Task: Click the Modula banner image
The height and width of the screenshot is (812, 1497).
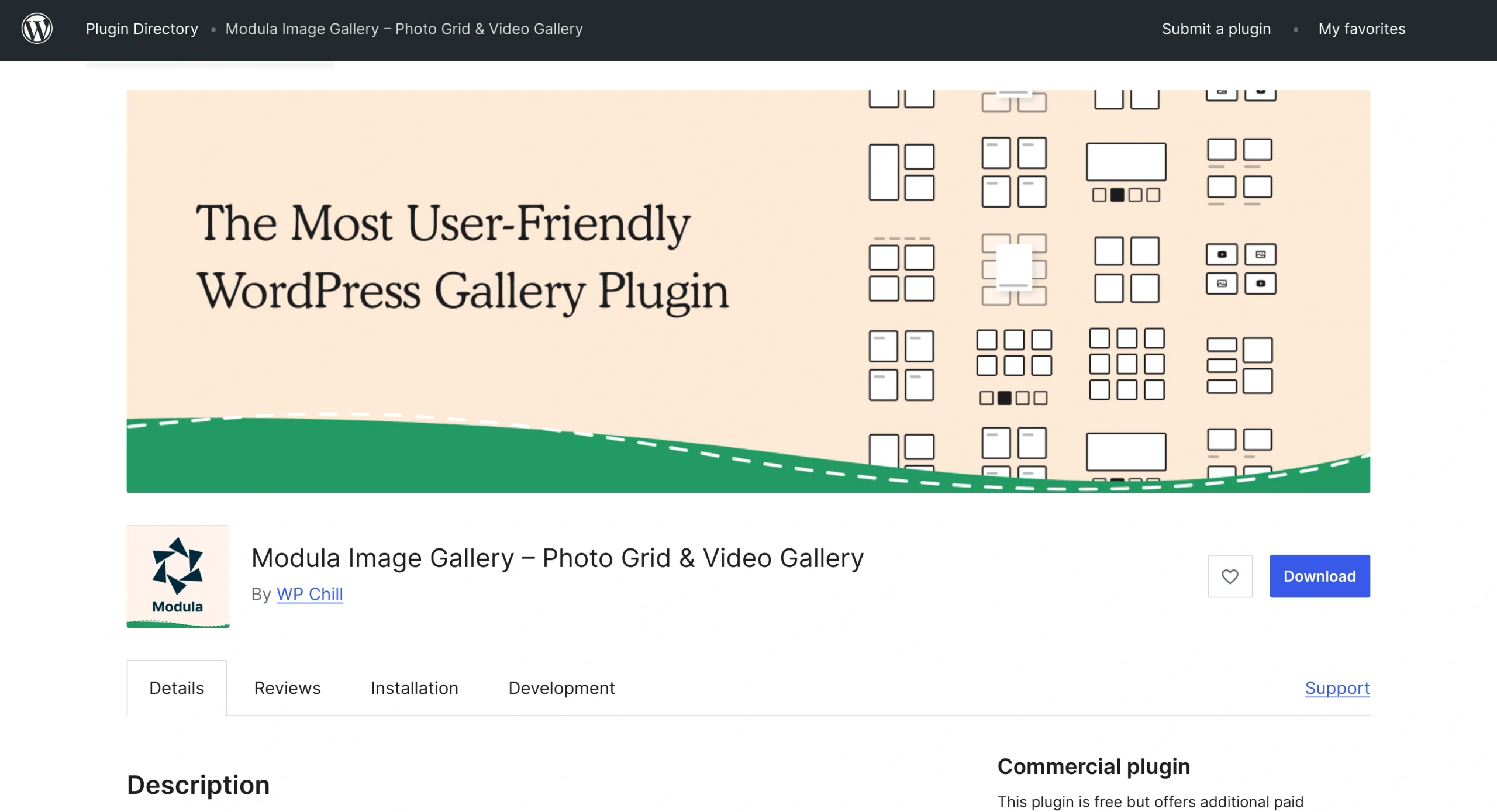Action: [x=748, y=291]
